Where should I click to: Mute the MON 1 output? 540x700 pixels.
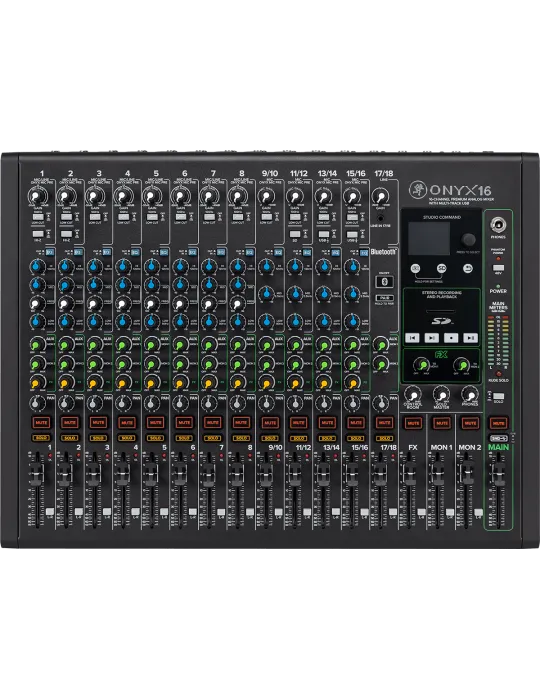click(441, 422)
